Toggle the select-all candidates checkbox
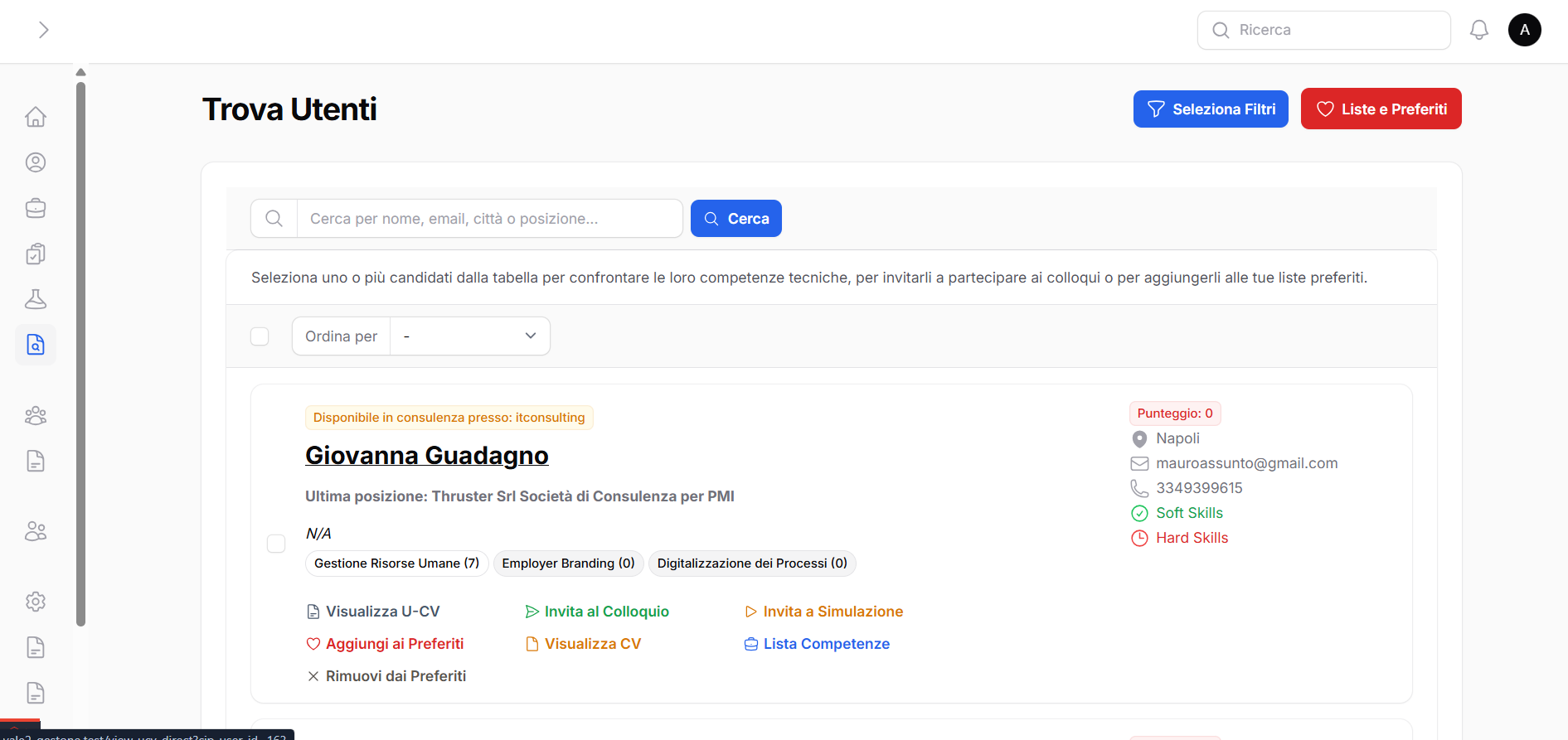 pyautogui.click(x=260, y=336)
